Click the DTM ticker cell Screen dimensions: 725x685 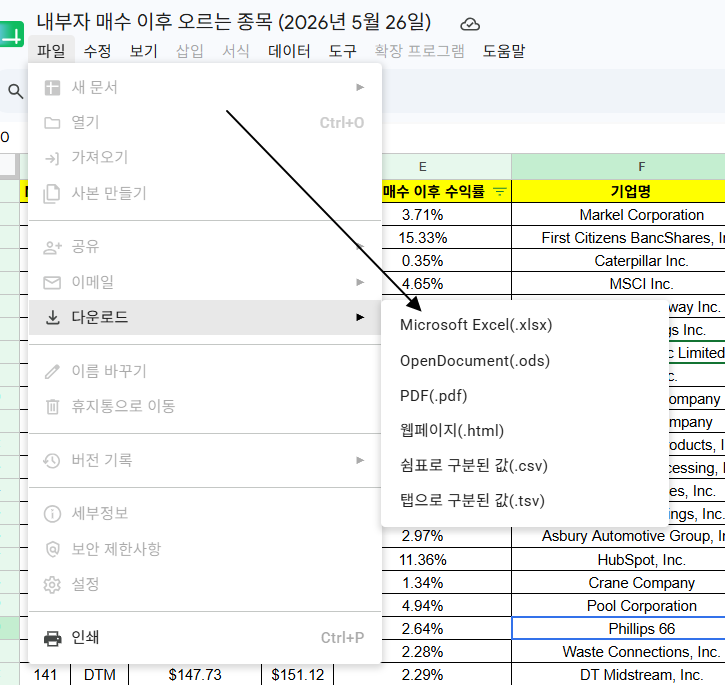point(99,675)
